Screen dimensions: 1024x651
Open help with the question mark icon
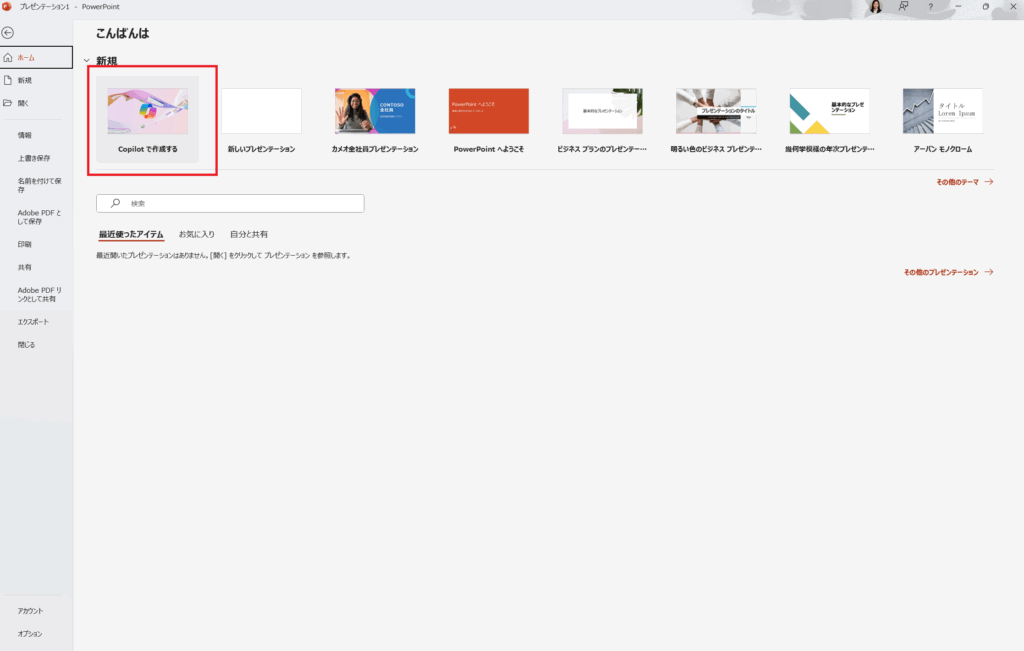pos(931,7)
